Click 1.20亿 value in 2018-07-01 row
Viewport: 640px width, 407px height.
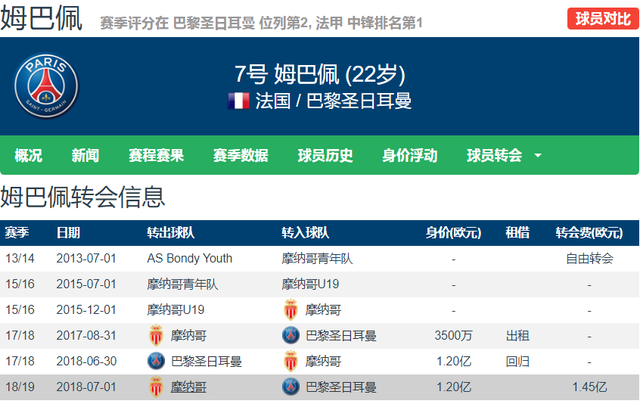point(453,387)
